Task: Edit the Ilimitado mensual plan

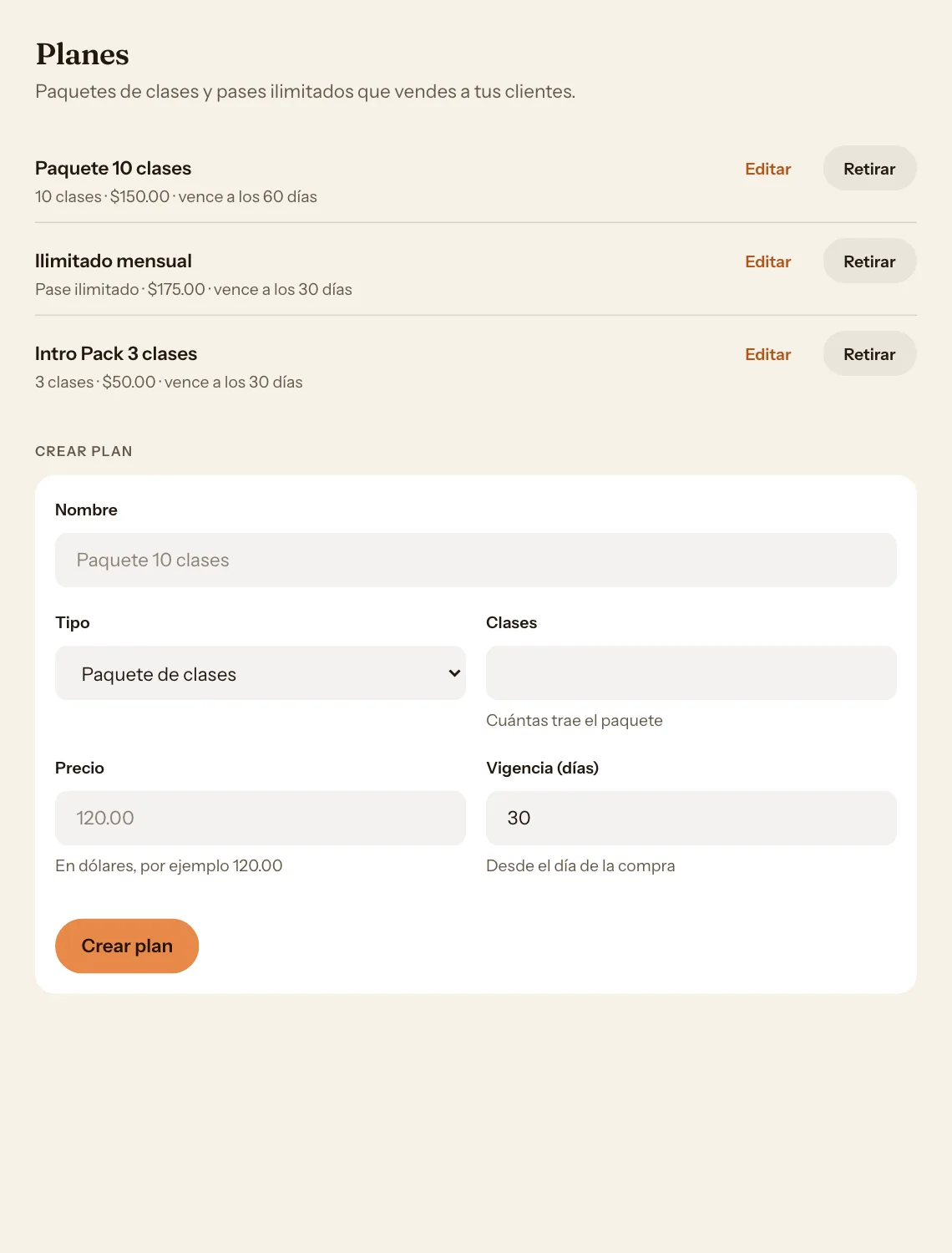Action: 767,261
